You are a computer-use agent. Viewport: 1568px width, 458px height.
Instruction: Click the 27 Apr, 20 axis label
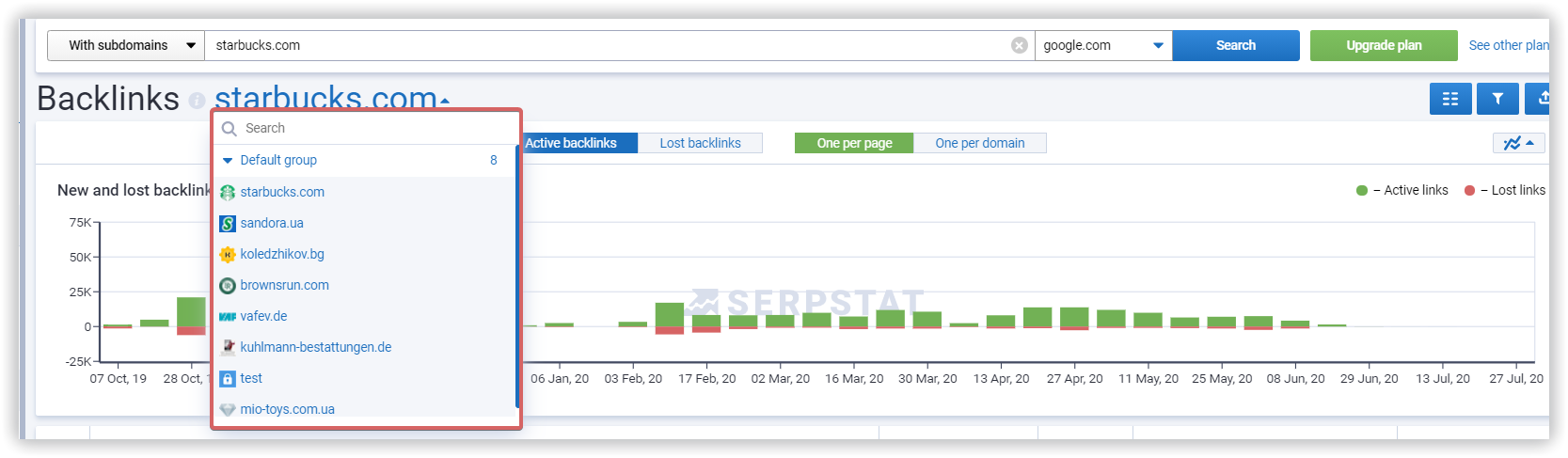1075,378
